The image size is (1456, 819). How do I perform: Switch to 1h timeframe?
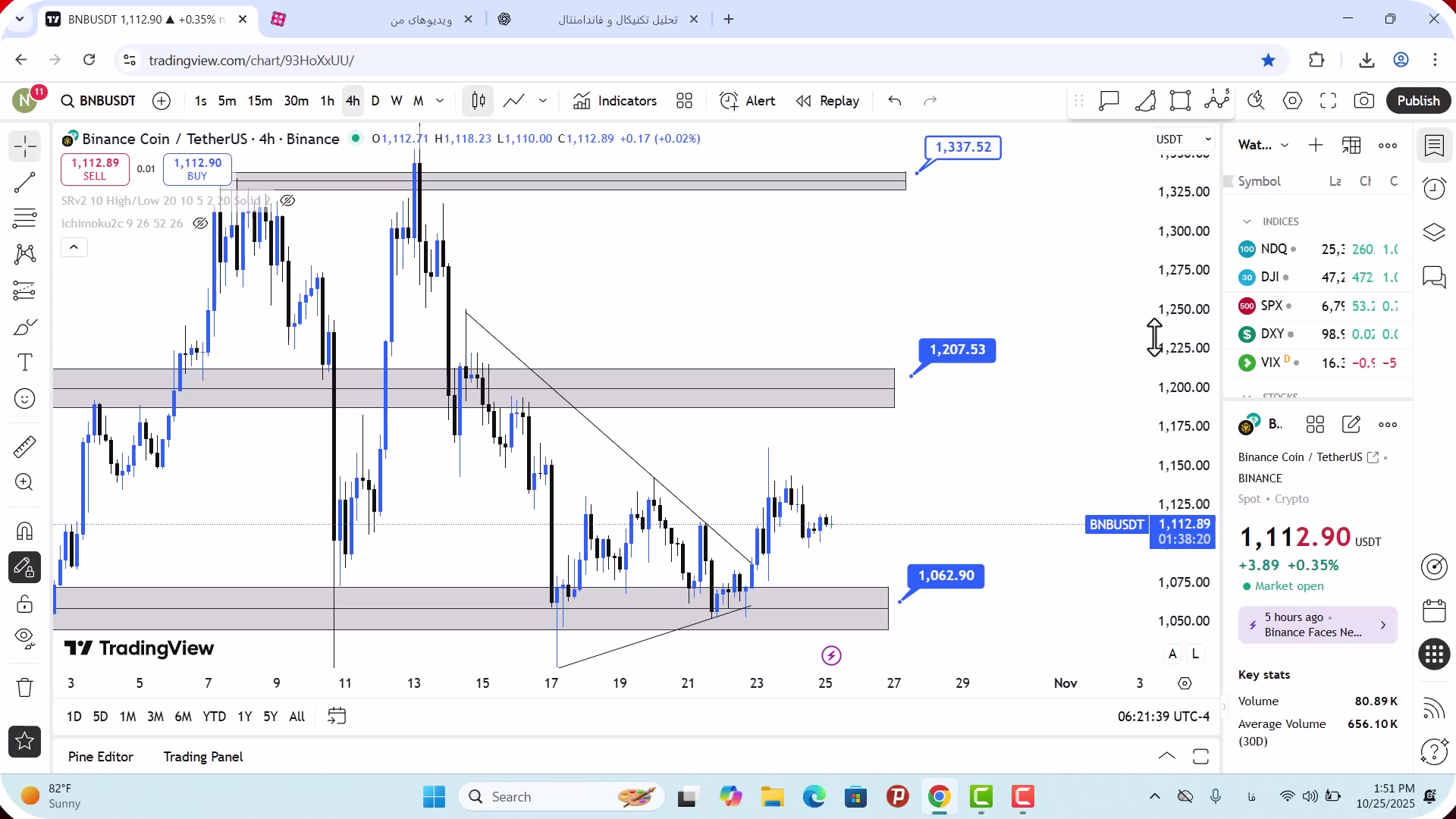point(327,101)
